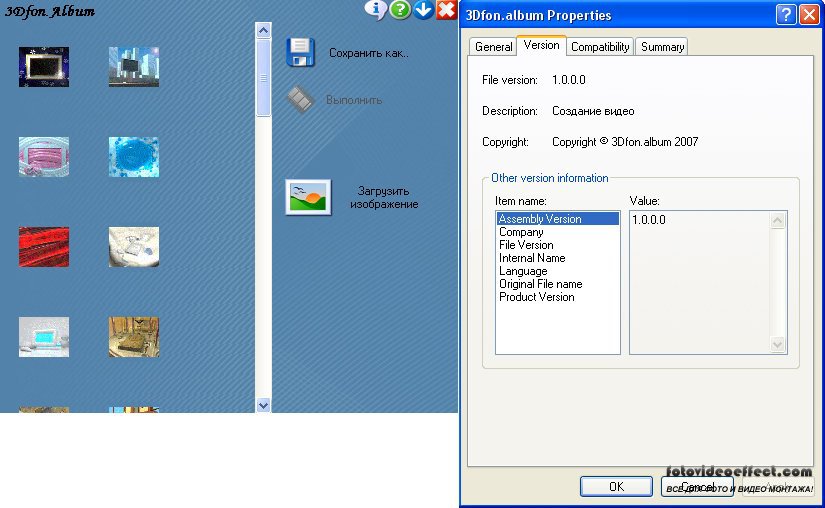Screen dimensions: 825x508
Task: Click the 'Выполнить' text label
Action: [x=354, y=100]
